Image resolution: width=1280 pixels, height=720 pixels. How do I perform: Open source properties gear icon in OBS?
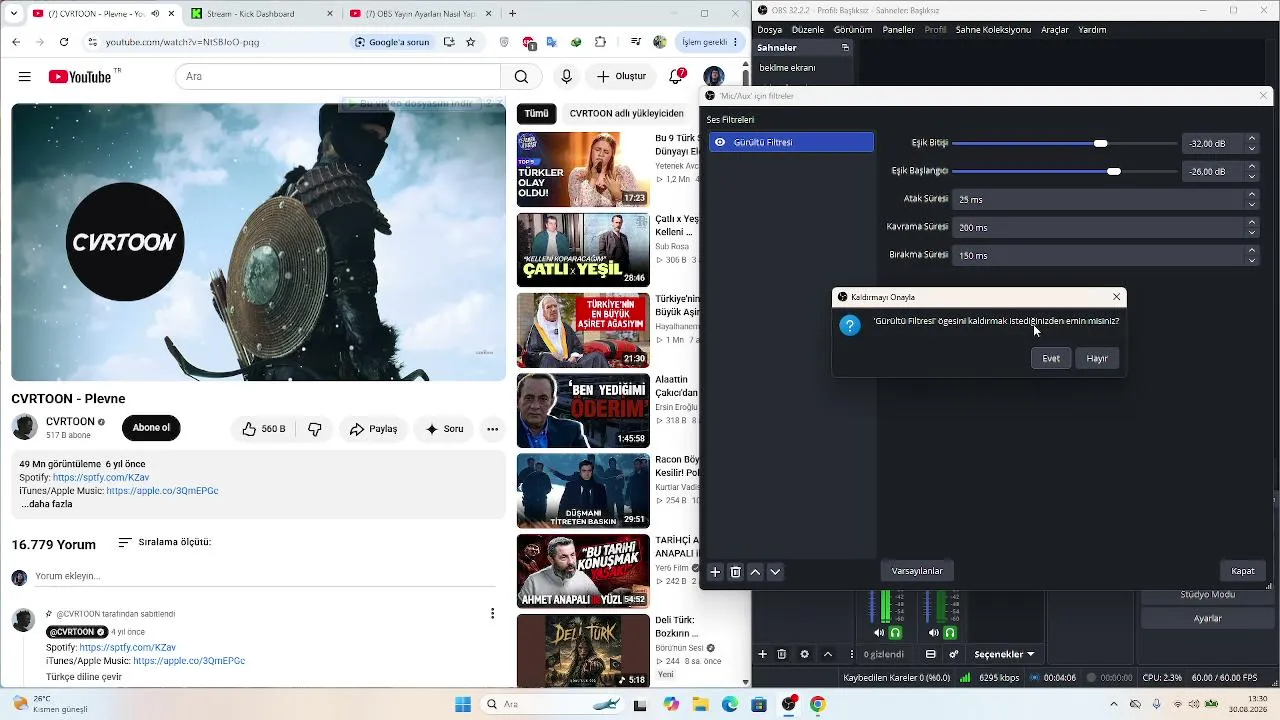[805, 654]
